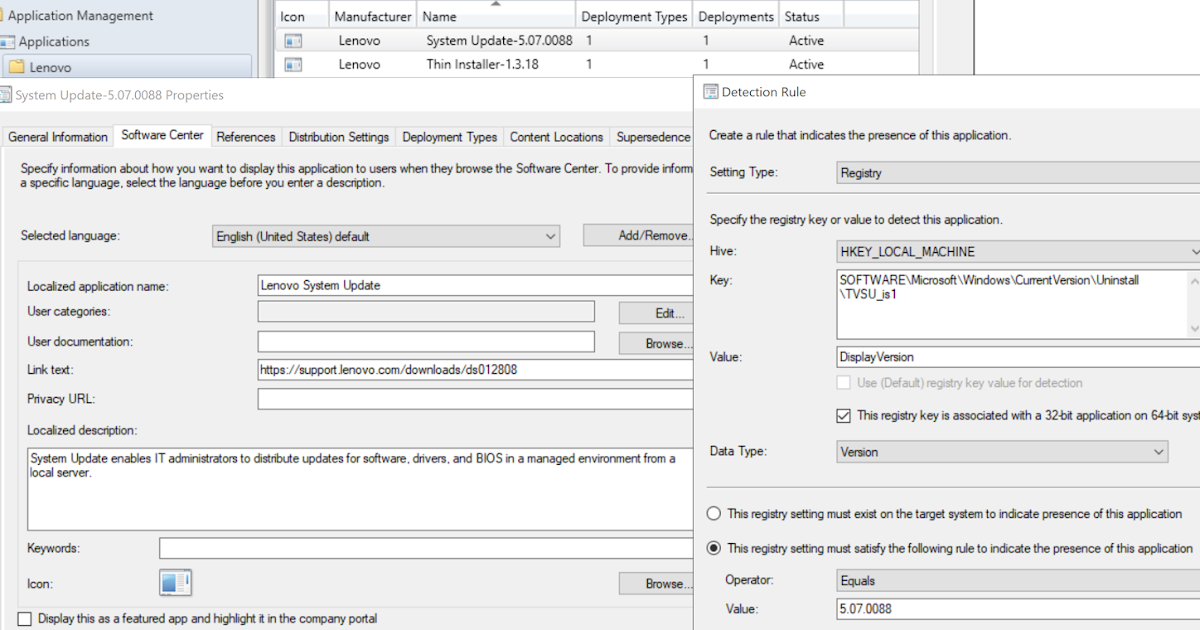Screen dimensions: 1200x630
Task: Click the Thin Installer-1.3.18 row icon
Action: tap(293, 64)
